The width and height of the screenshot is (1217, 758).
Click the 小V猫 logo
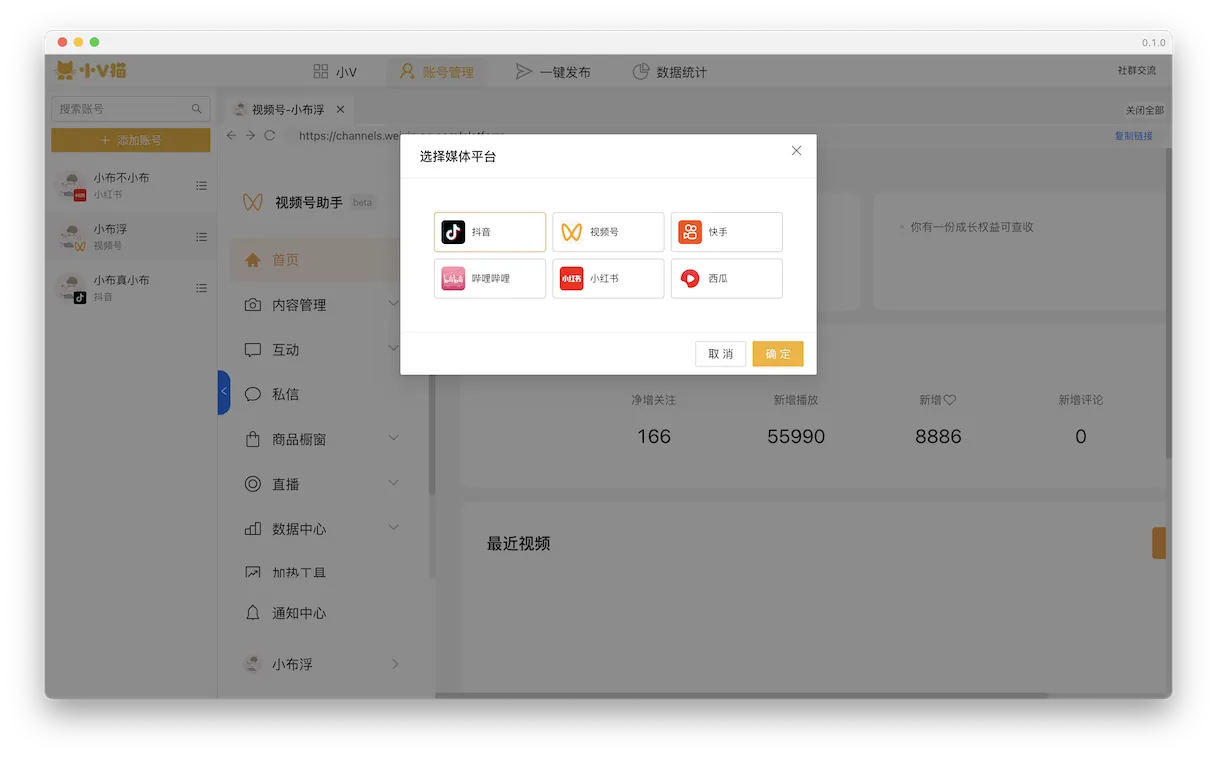pyautogui.click(x=90, y=71)
